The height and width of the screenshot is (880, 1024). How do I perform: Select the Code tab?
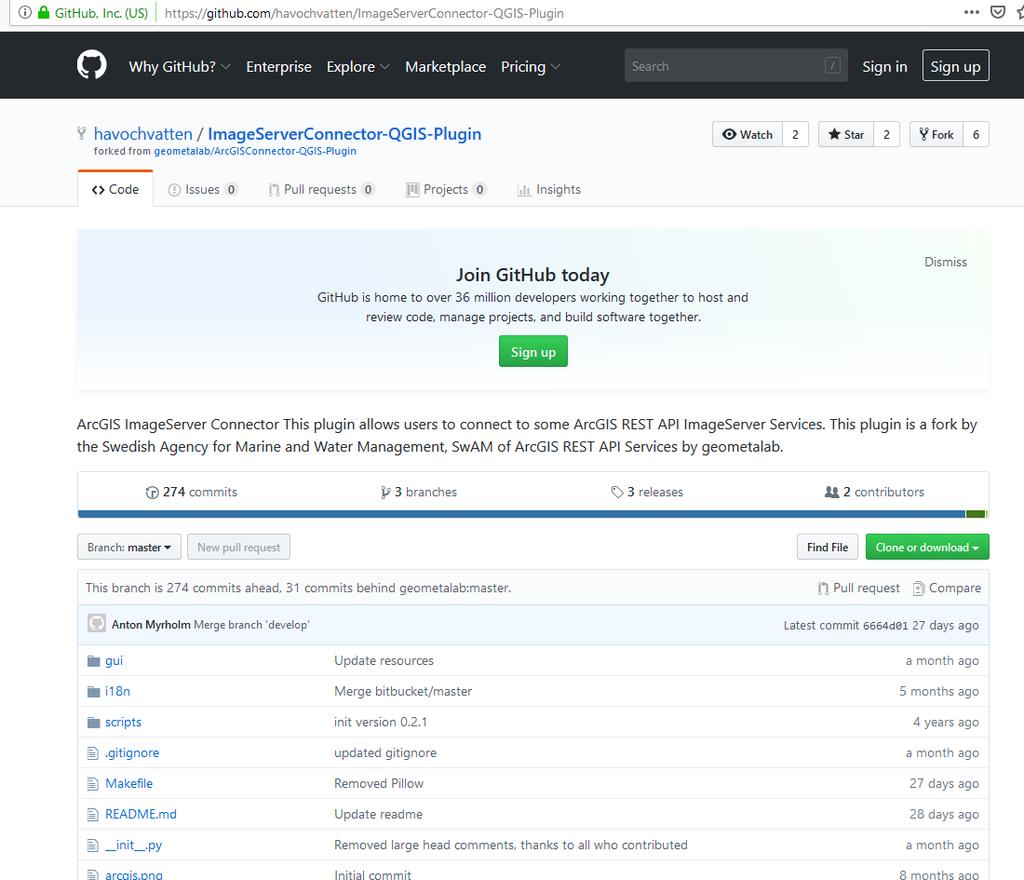tap(116, 189)
